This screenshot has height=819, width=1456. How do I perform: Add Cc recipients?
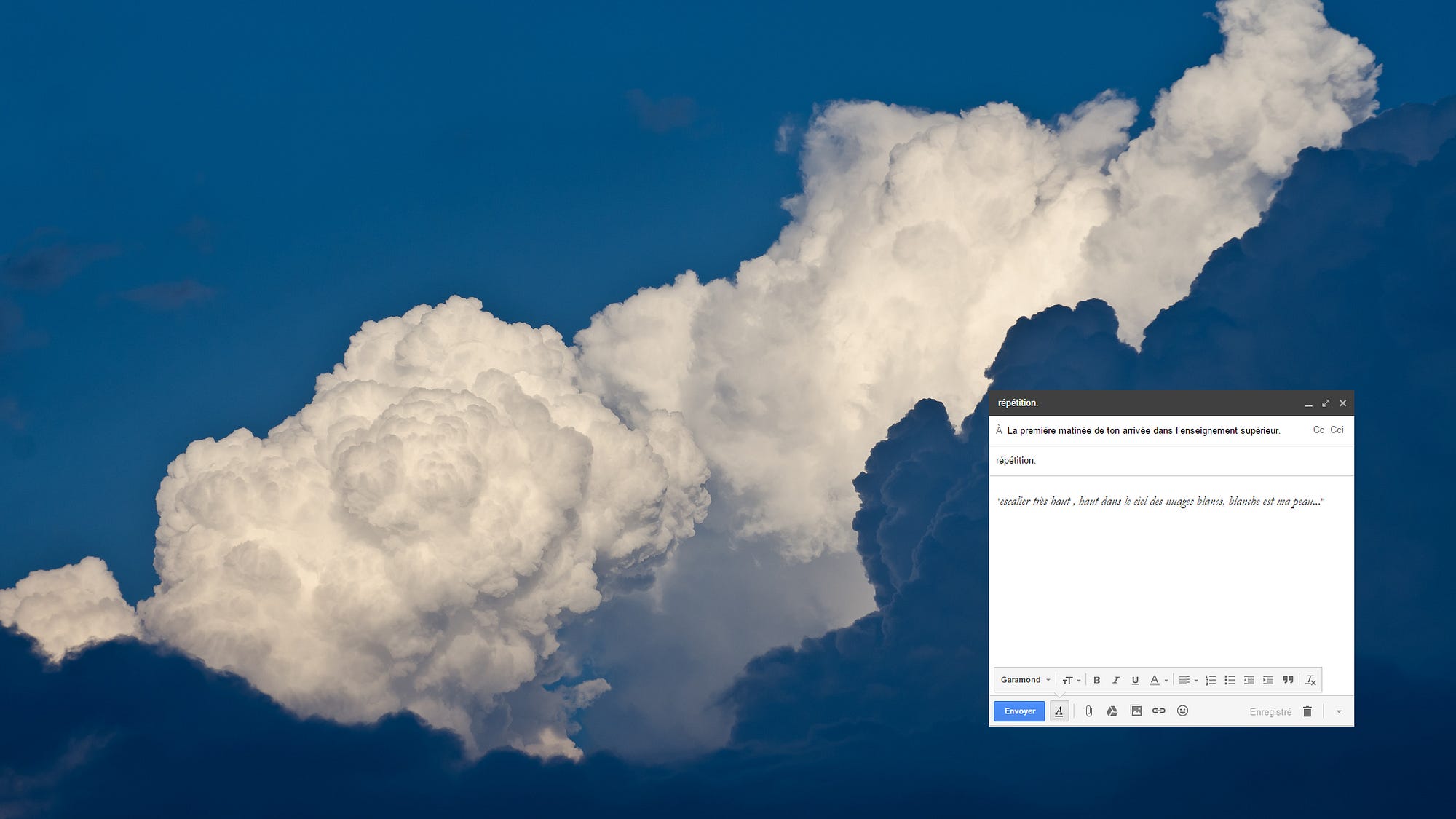point(1318,430)
